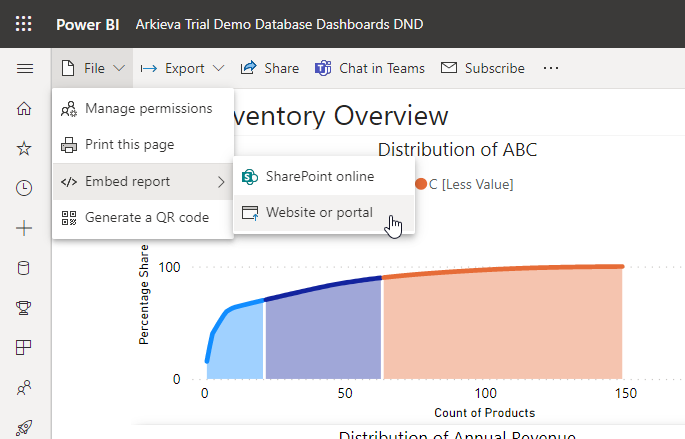685x439 pixels.
Task: Click the Subscribe button
Action: 483,69
